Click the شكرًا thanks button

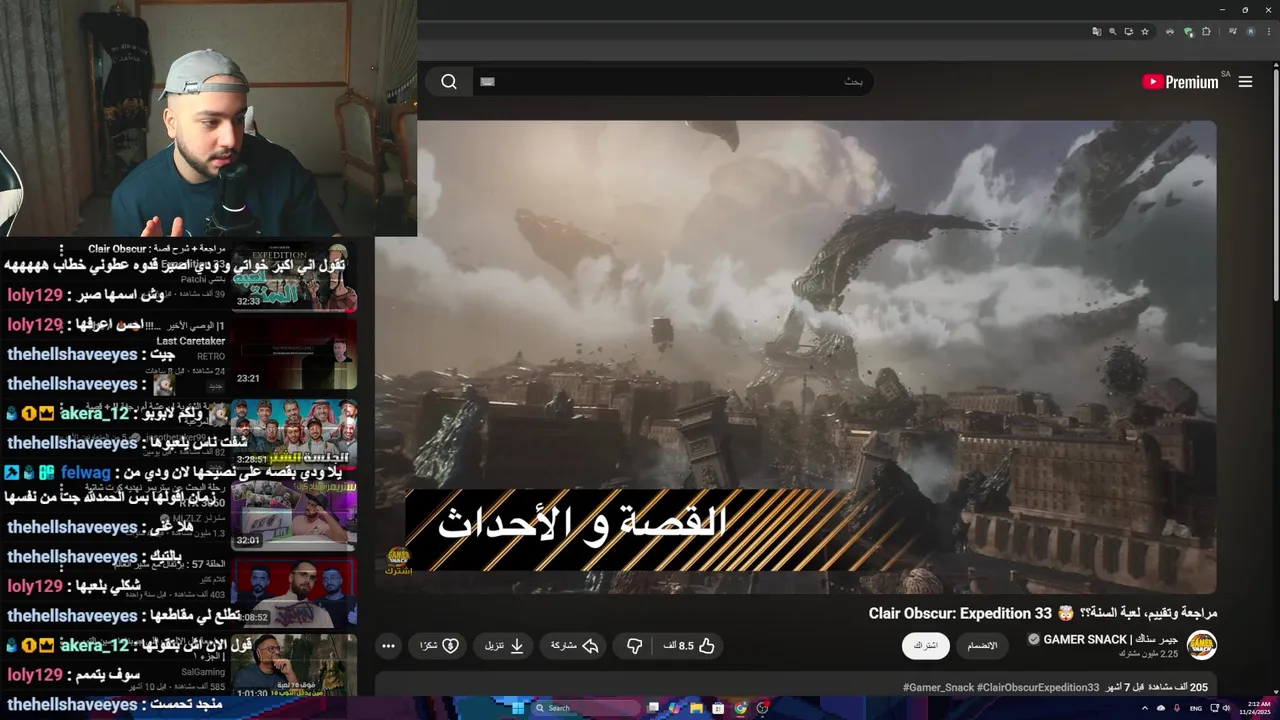click(439, 646)
